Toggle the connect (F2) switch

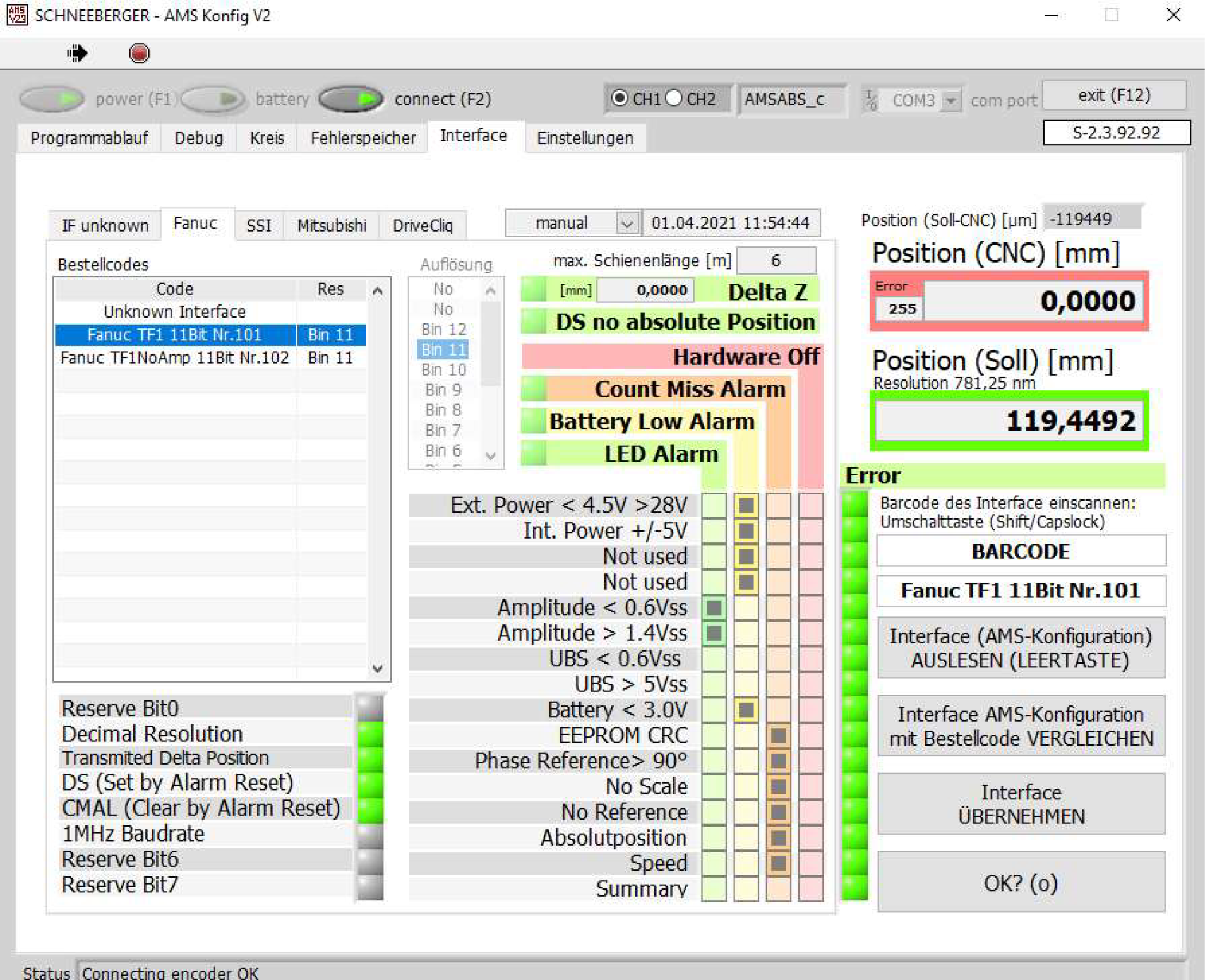(x=351, y=99)
